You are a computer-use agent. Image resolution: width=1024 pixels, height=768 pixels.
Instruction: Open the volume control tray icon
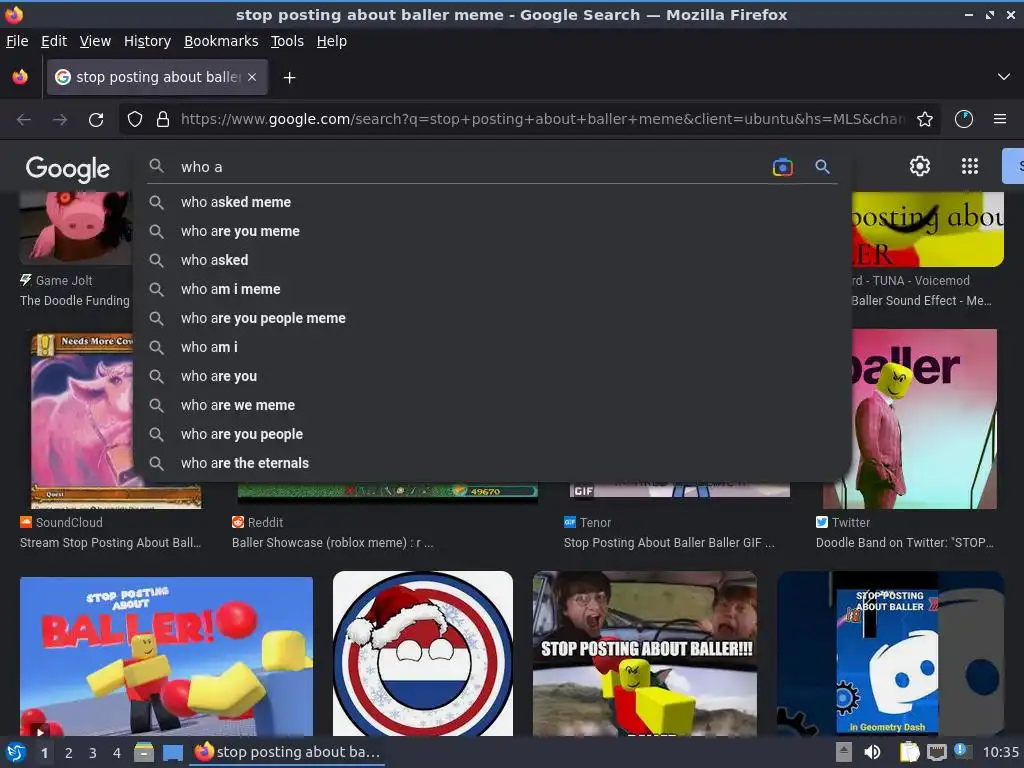[x=872, y=752]
